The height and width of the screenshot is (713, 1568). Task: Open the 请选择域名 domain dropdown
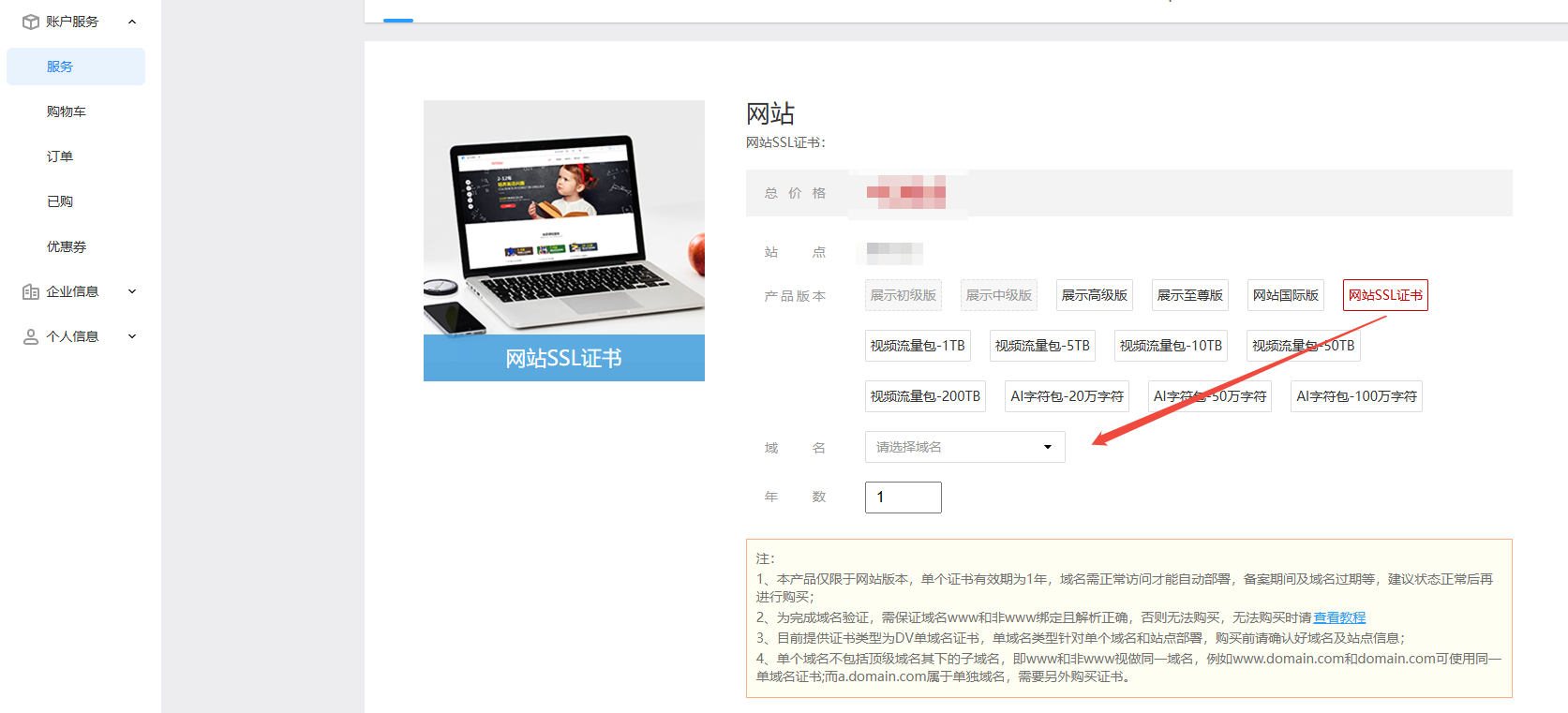click(x=965, y=447)
